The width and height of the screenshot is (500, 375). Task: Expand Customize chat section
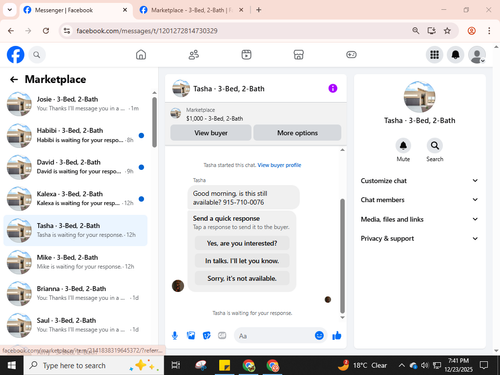click(x=419, y=181)
